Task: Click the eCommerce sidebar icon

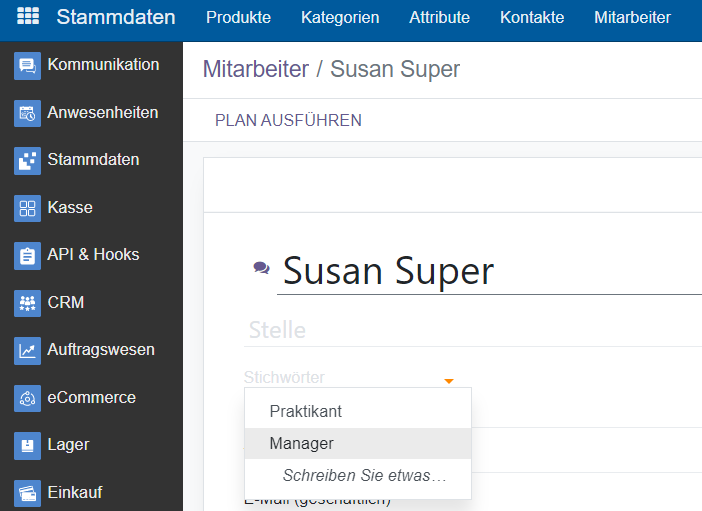Action: tap(27, 398)
